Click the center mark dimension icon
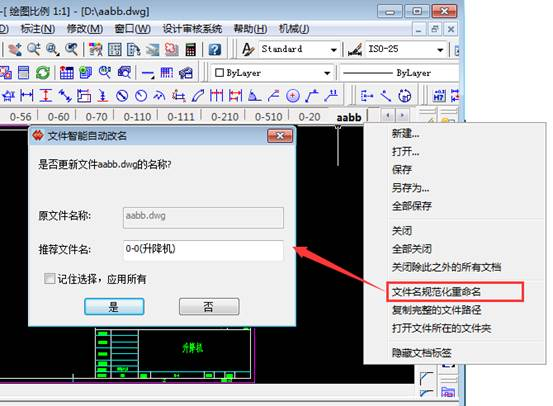The image size is (553, 406). (293, 96)
